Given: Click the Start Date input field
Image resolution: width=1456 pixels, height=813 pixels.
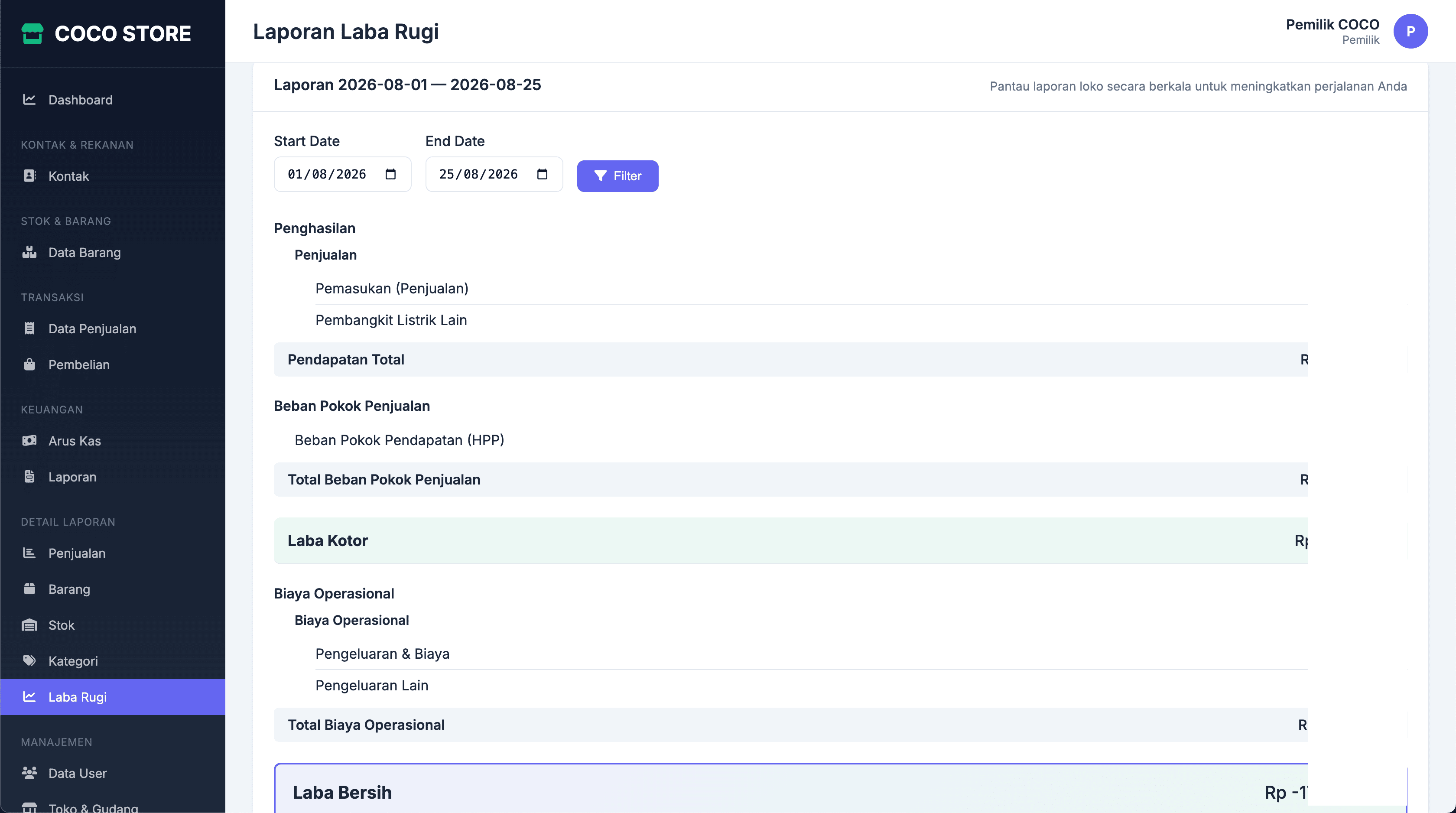Looking at the screenshot, I should (342, 174).
